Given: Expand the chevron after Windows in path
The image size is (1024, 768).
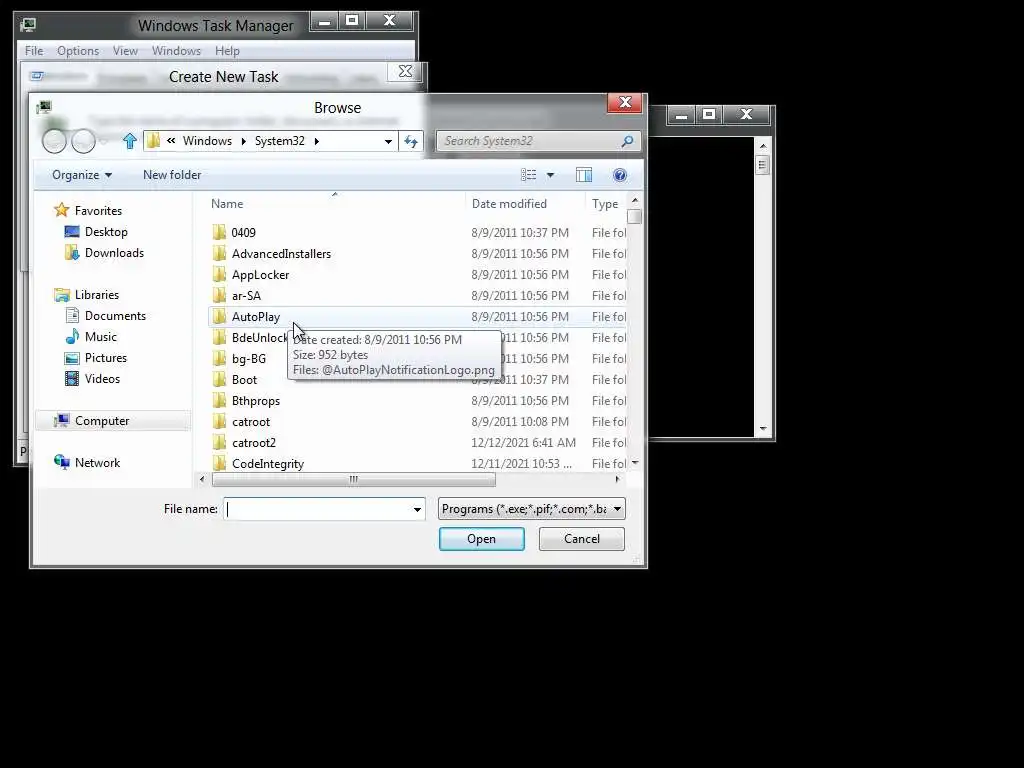Looking at the screenshot, I should tap(244, 141).
